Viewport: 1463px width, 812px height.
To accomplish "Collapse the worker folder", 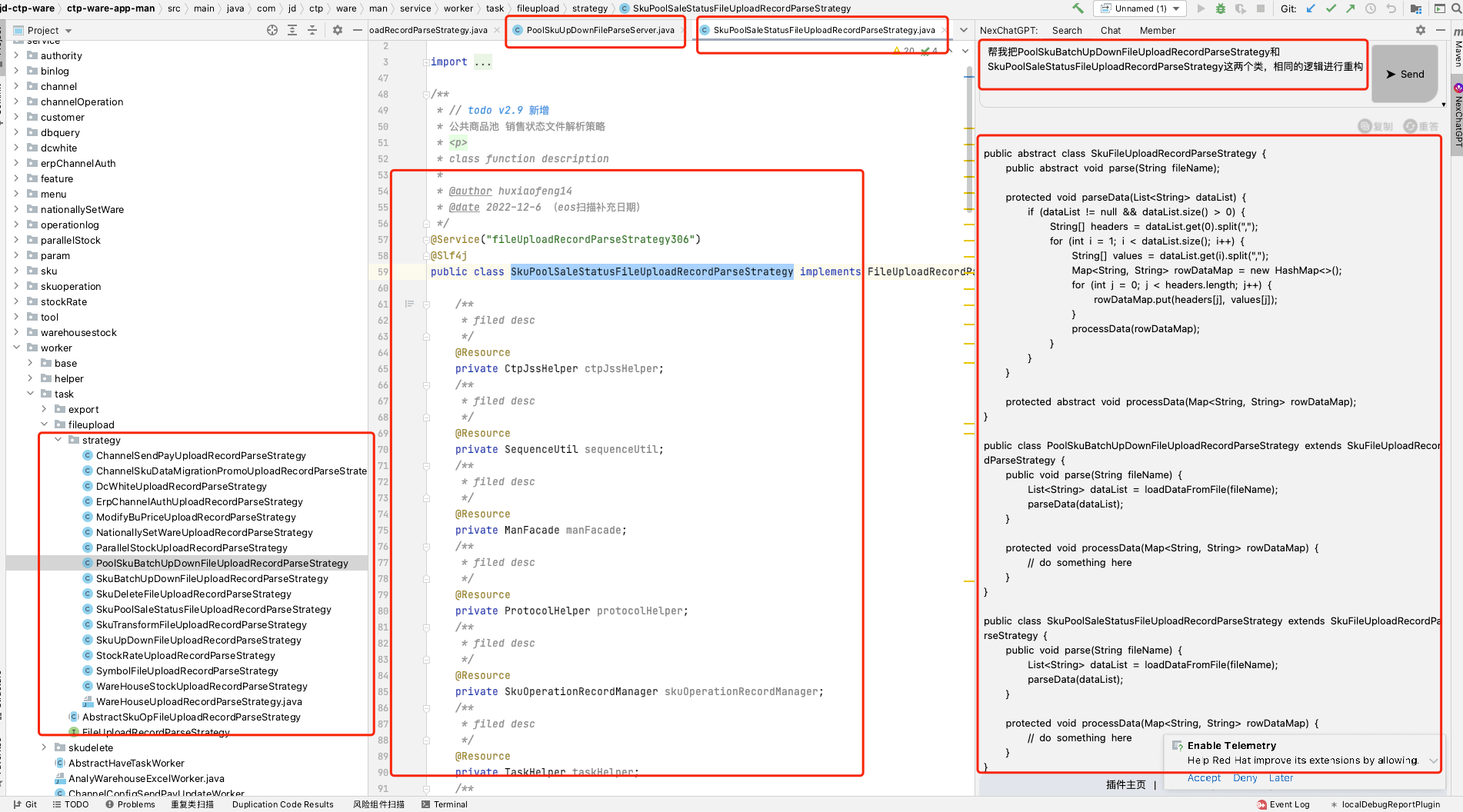I will (x=17, y=348).
